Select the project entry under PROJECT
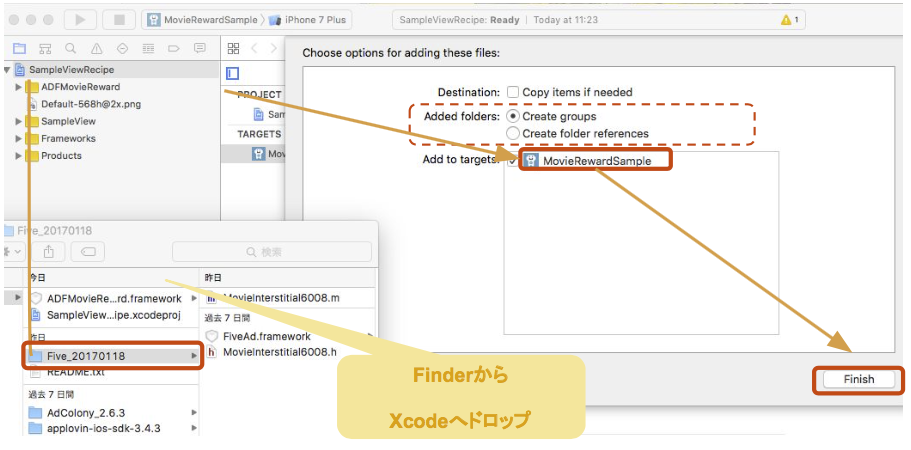Screen dimensions: 911x450 269,114
